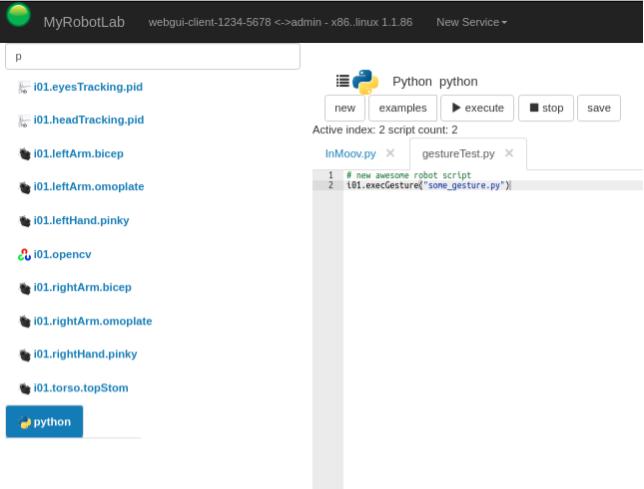Open i01.leftArm.omoplate service
The image size is (644, 489).
click(x=89, y=187)
